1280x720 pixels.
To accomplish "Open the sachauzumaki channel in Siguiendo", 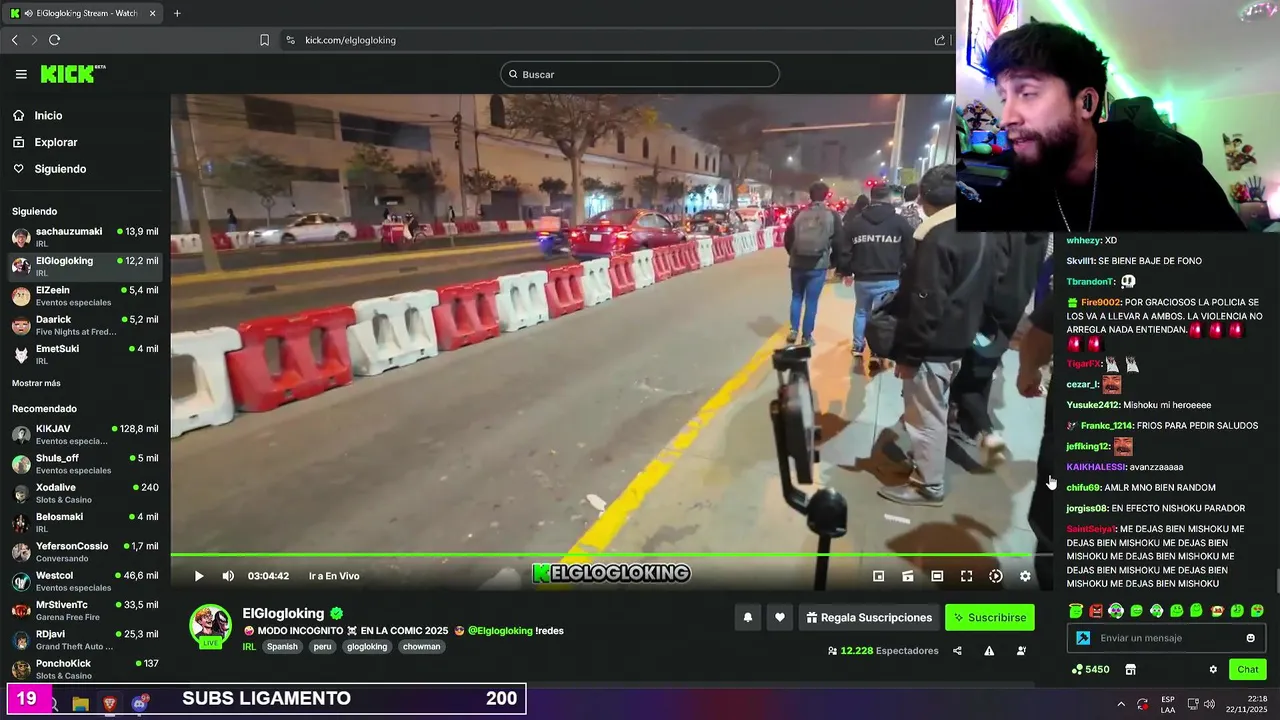I will point(85,237).
